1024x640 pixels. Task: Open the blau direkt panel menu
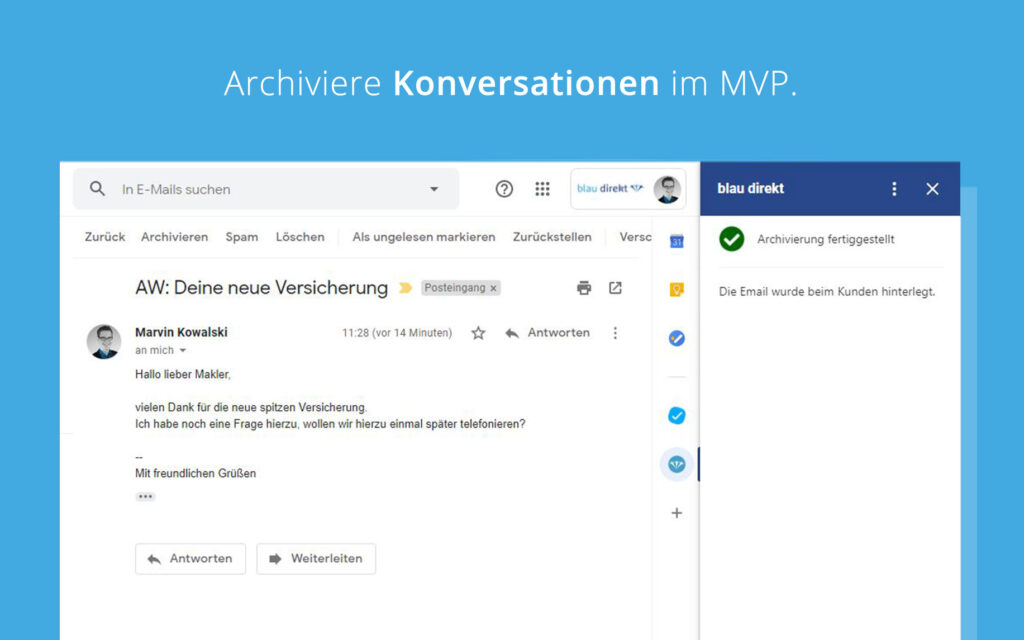point(895,188)
